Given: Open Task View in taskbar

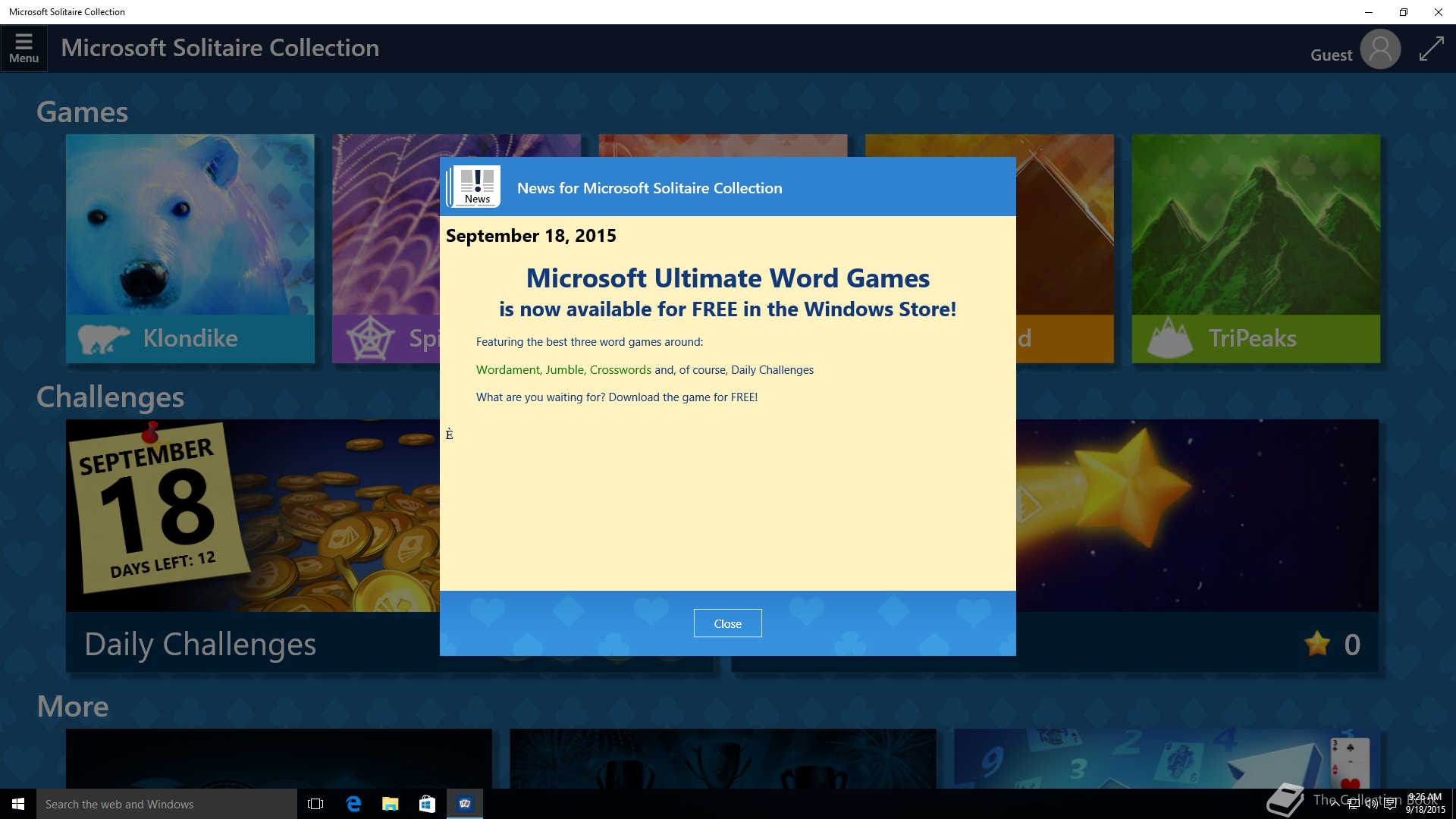Looking at the screenshot, I should tap(315, 804).
